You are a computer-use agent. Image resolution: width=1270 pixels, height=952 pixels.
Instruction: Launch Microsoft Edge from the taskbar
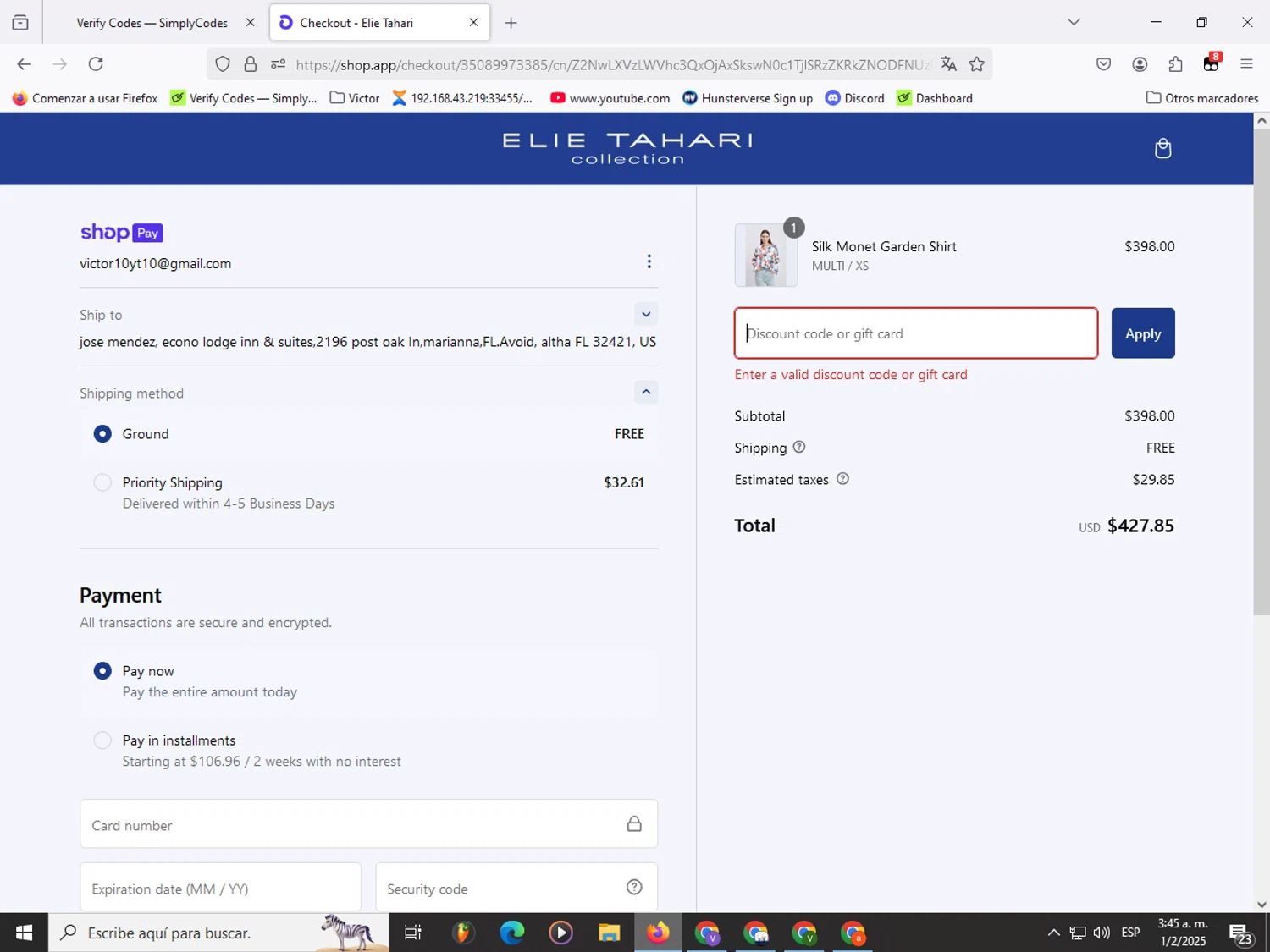(511, 933)
